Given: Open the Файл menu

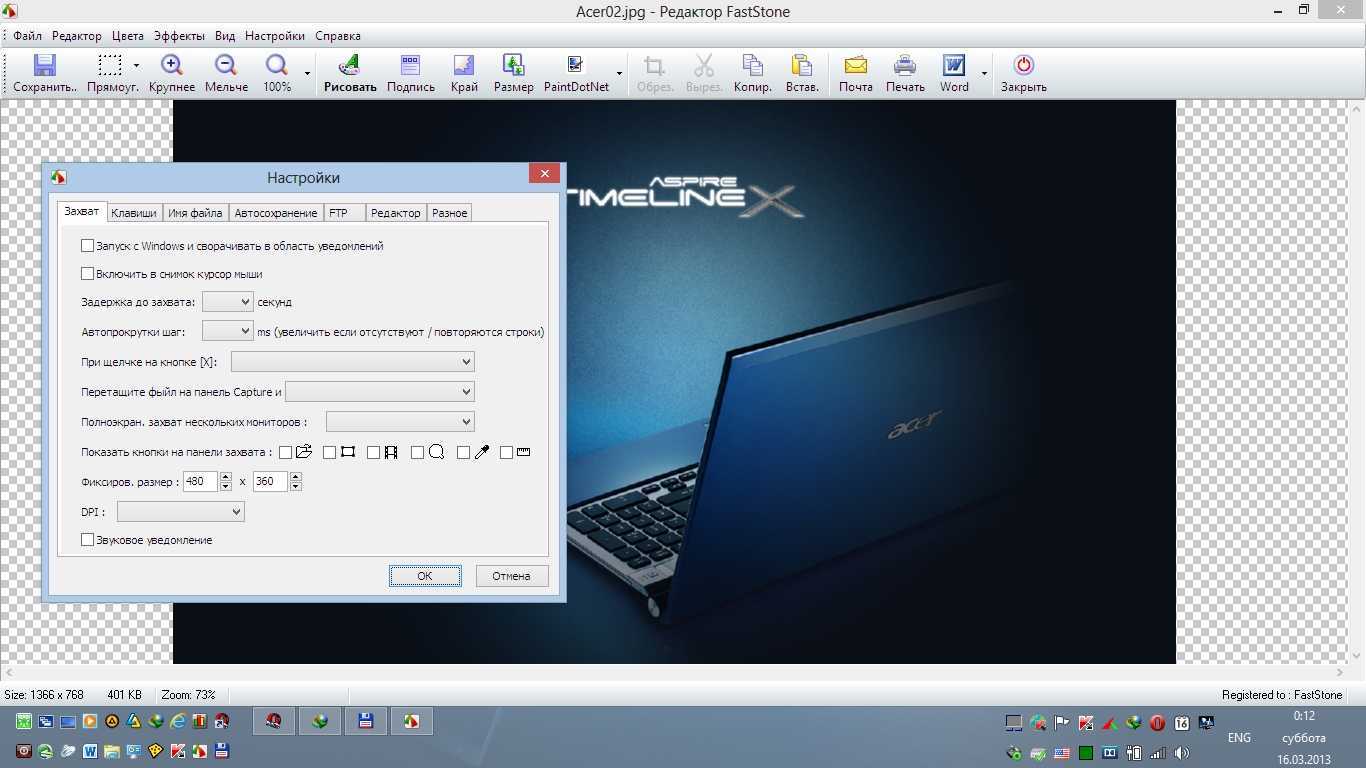Looking at the screenshot, I should tap(27, 36).
